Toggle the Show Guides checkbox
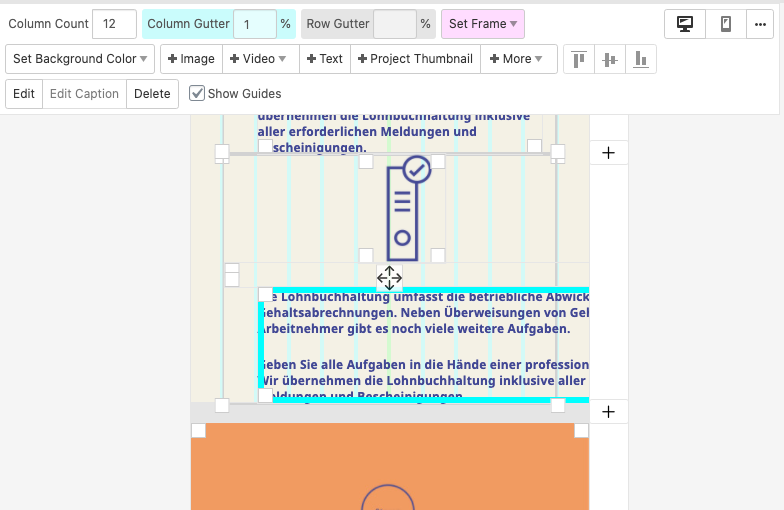Screen dimensions: 784x510 197,94
